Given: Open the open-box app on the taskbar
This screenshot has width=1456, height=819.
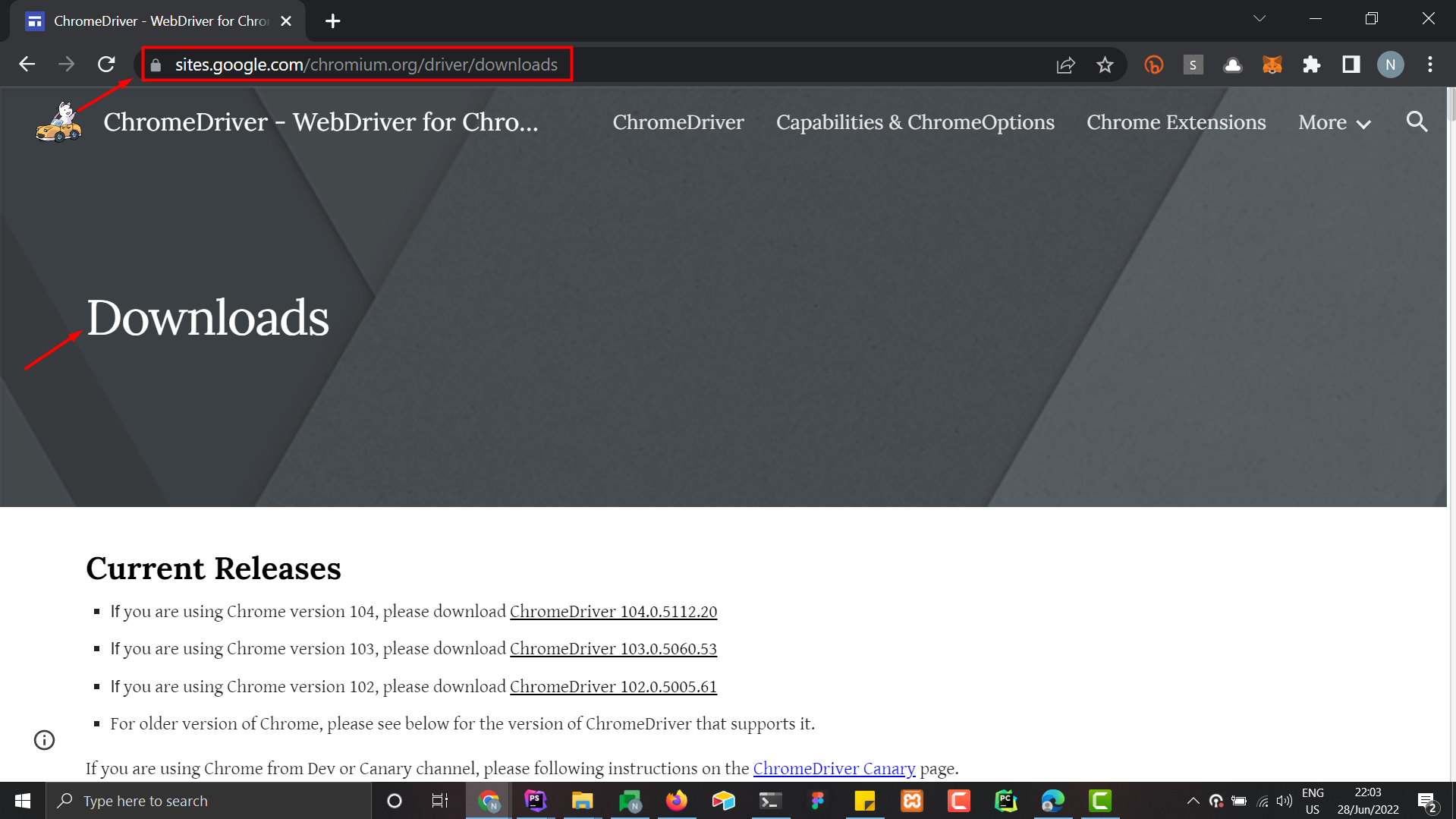Looking at the screenshot, I should (724, 801).
